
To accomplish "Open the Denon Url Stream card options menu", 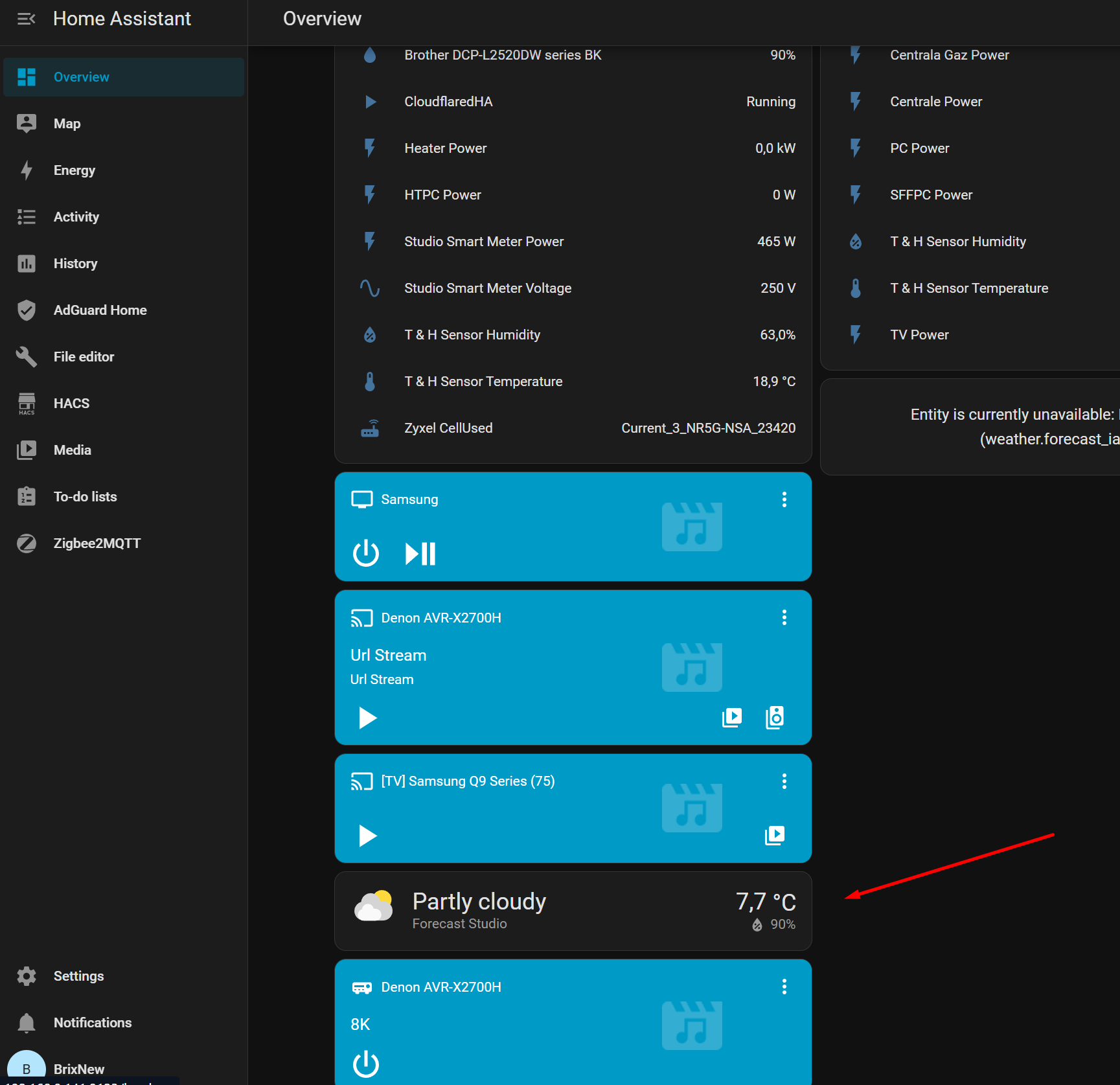I will pyautogui.click(x=784, y=617).
